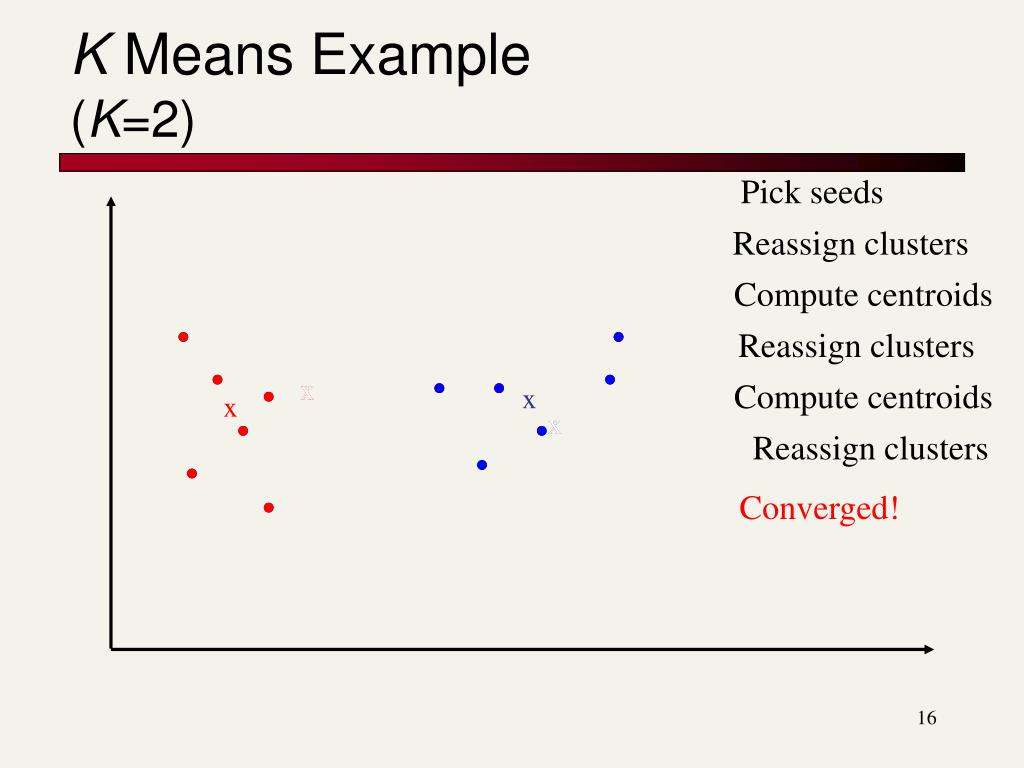Click the arrowhead of the horizontal axis
Viewport: 1024px width, 768px height.
(929, 649)
